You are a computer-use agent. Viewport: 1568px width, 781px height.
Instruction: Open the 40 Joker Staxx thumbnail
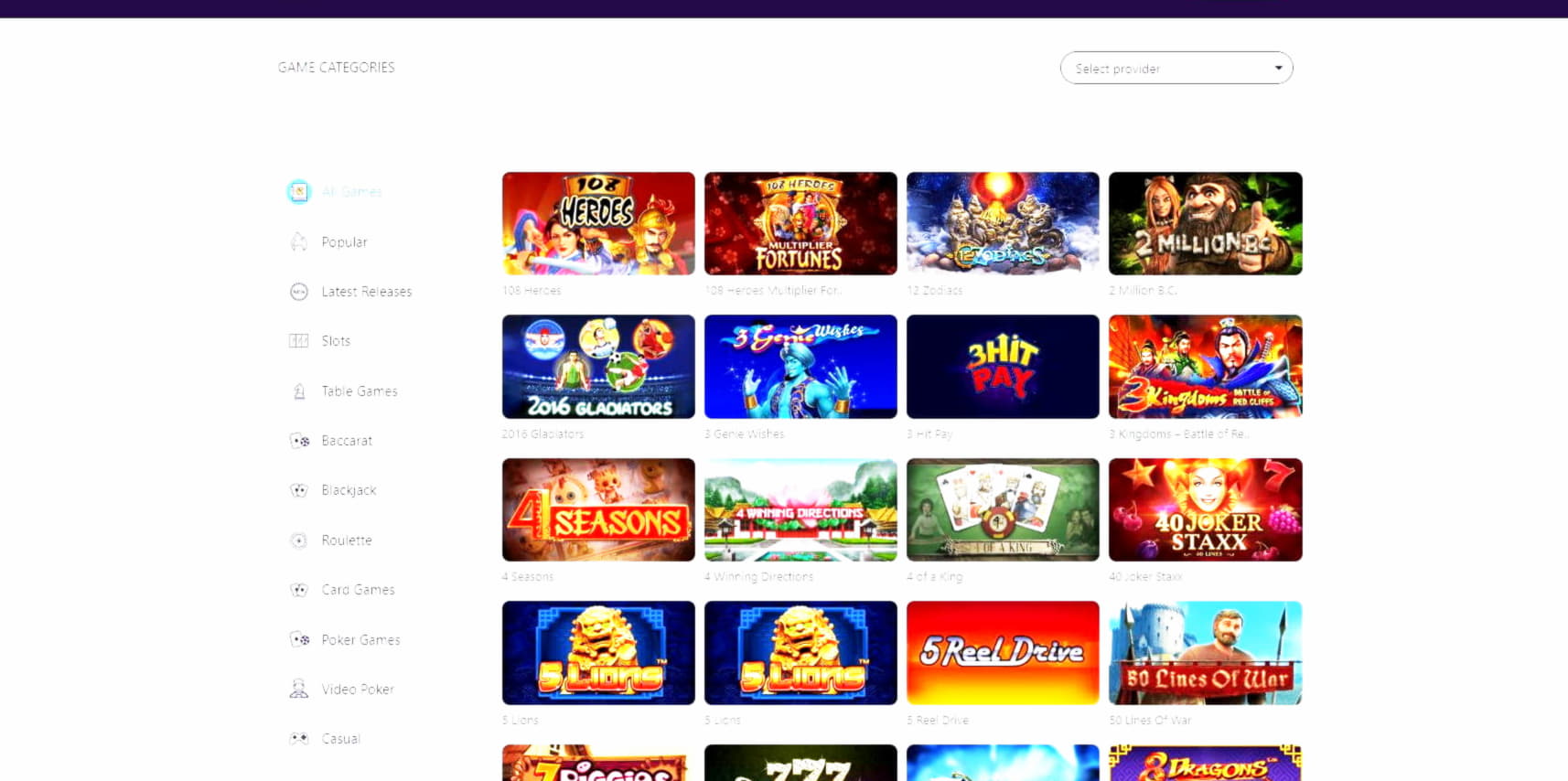coord(1205,509)
